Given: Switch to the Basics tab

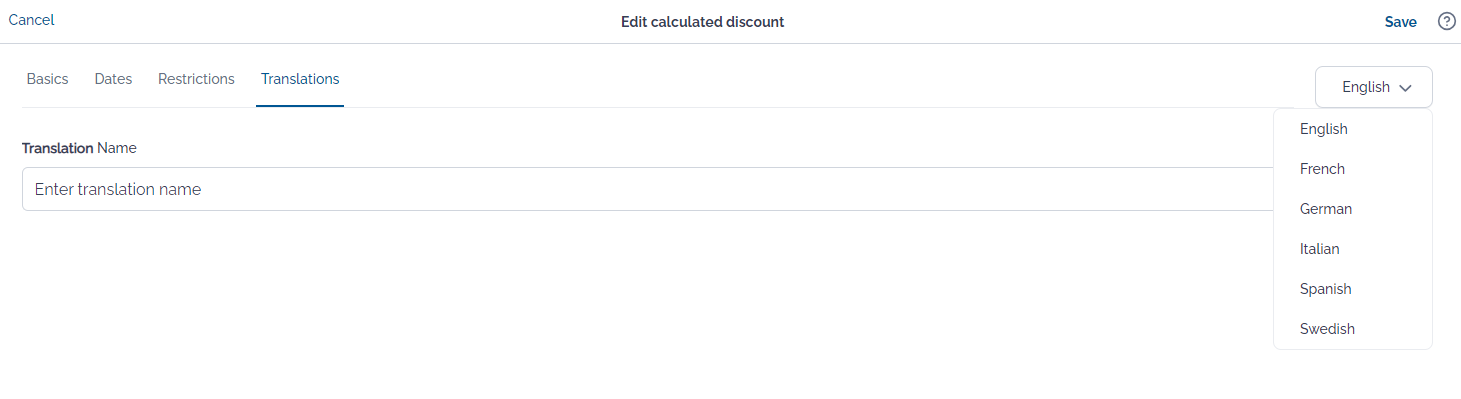Looking at the screenshot, I should pyautogui.click(x=47, y=79).
